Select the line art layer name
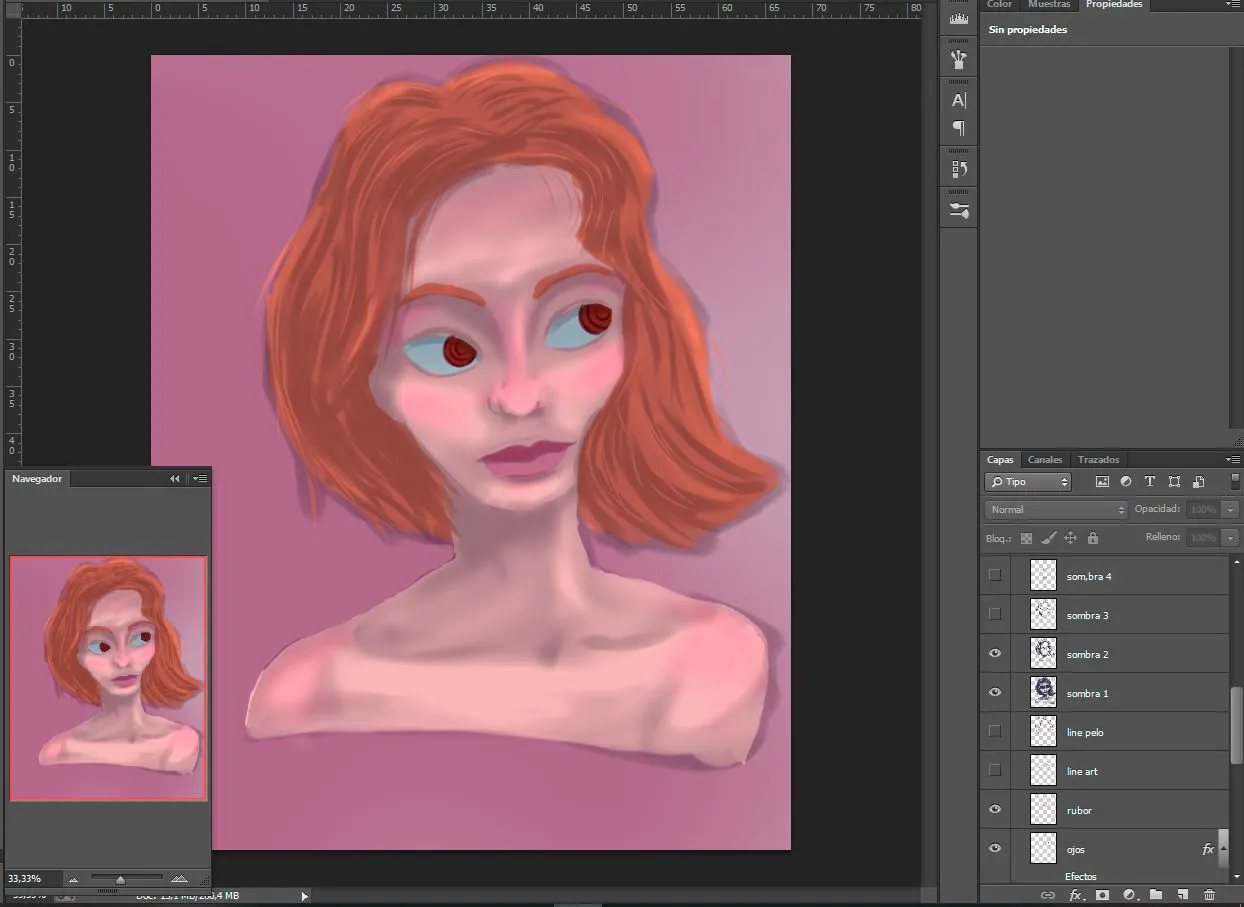The image size is (1244, 907). pyautogui.click(x=1082, y=771)
